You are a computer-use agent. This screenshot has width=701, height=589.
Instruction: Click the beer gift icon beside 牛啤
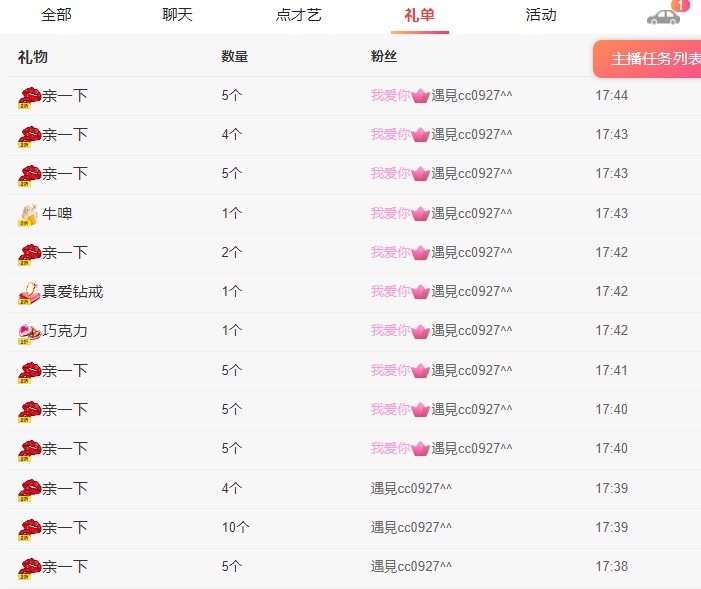point(29,214)
